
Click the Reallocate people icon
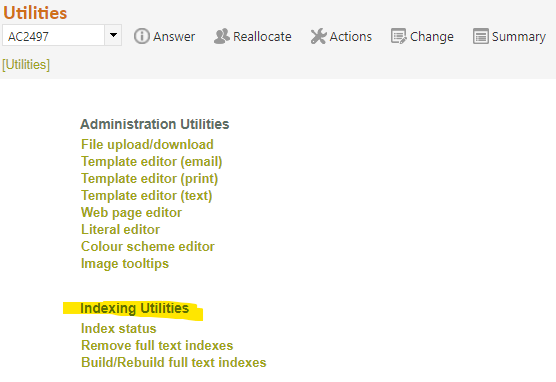point(222,36)
